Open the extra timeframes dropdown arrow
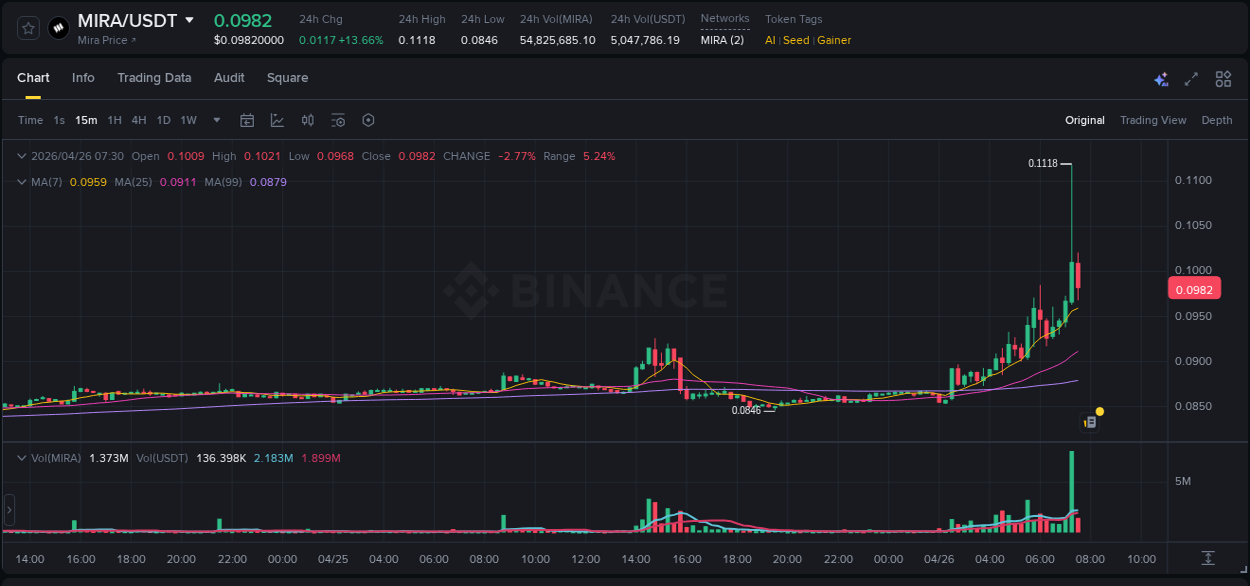This screenshot has height=586, width=1250. pos(215,120)
